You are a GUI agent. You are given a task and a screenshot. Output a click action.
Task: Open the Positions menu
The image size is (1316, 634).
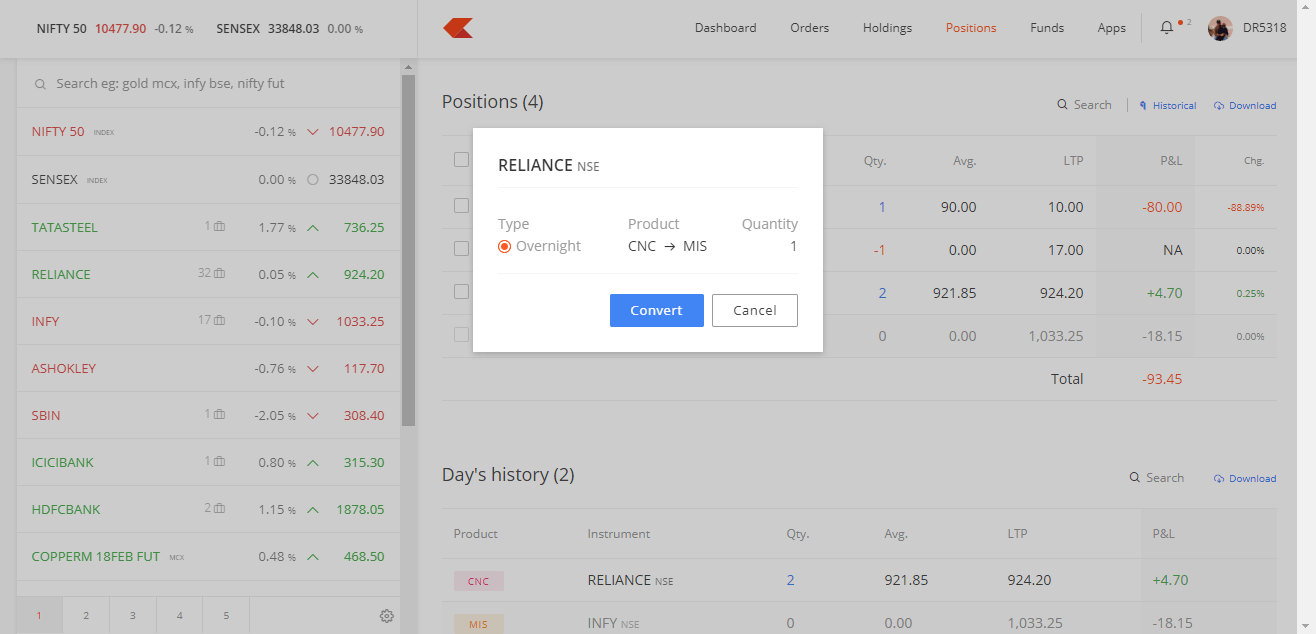(x=971, y=28)
